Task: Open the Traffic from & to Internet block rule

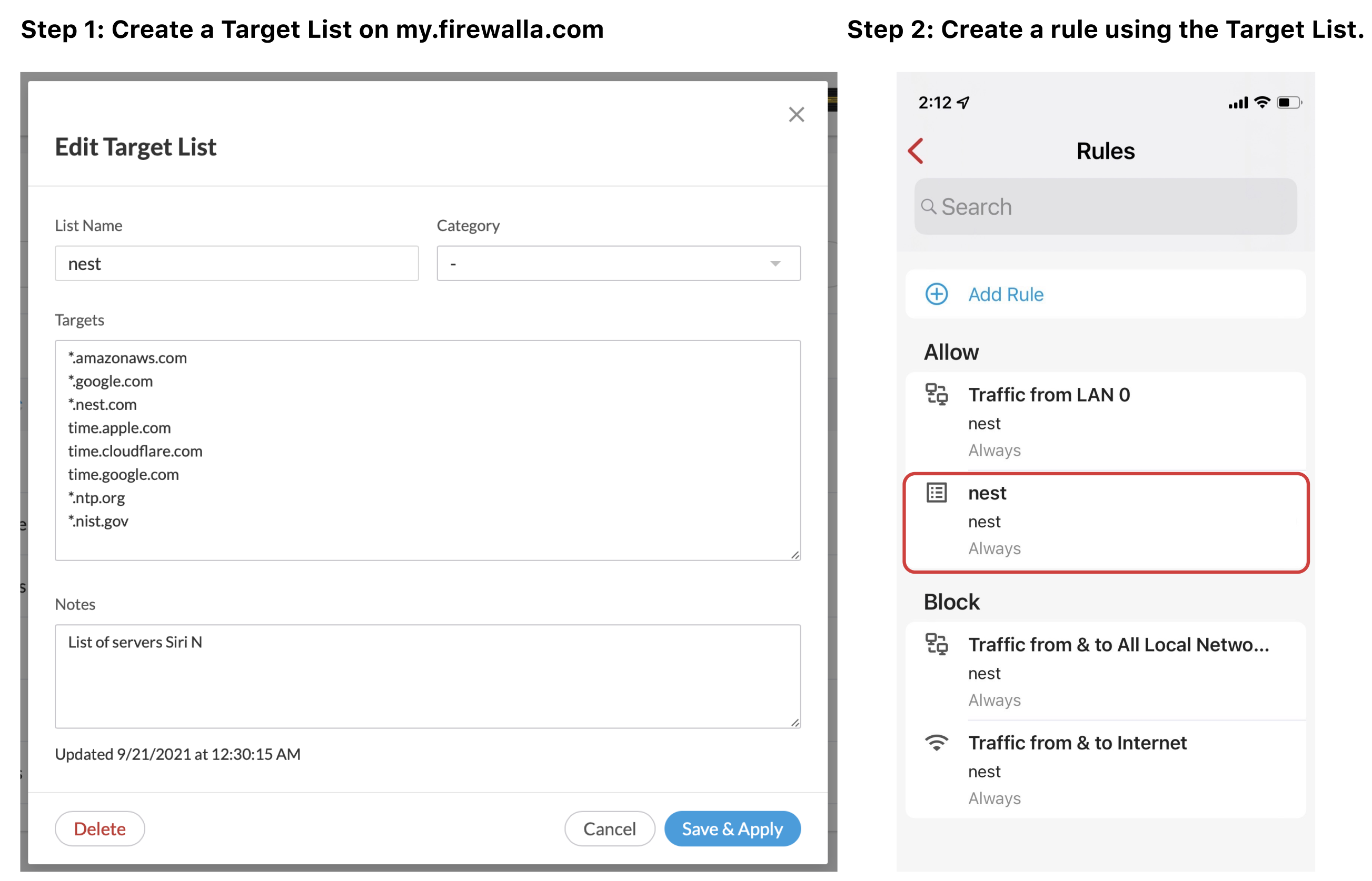Action: (1106, 769)
